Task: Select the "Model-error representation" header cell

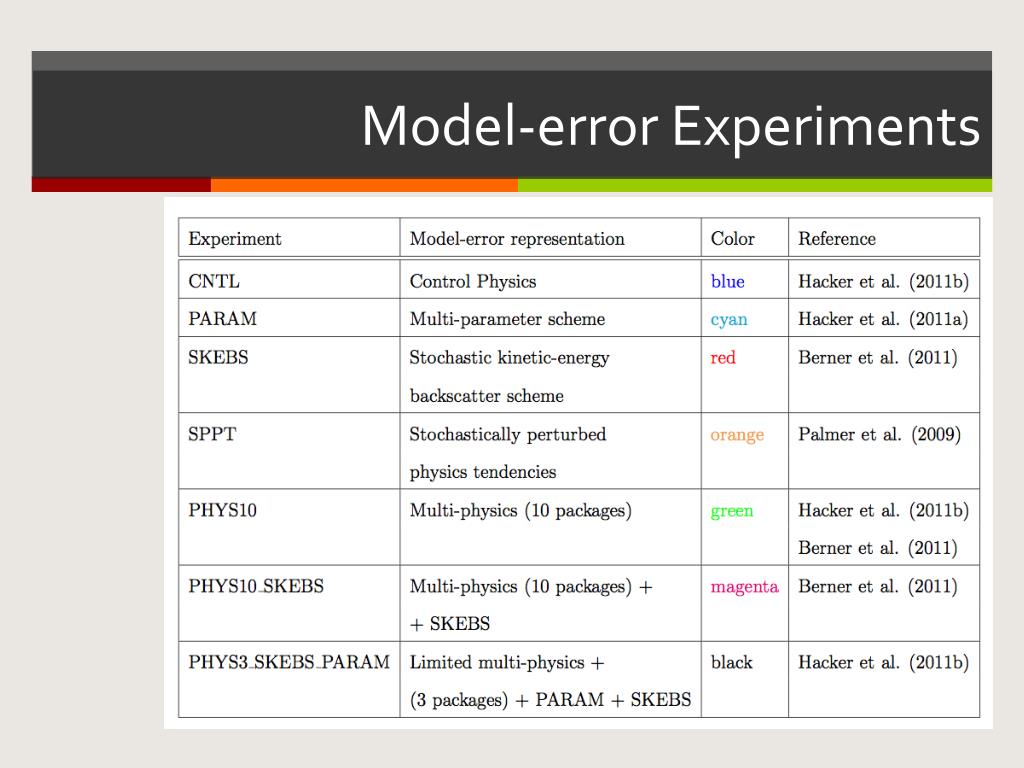Action: click(x=517, y=239)
